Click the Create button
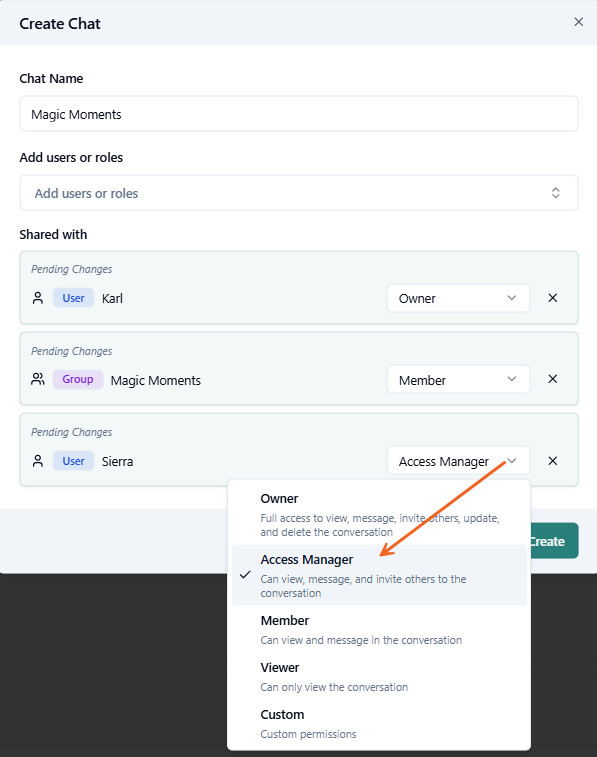The height and width of the screenshot is (757, 597). point(553,541)
